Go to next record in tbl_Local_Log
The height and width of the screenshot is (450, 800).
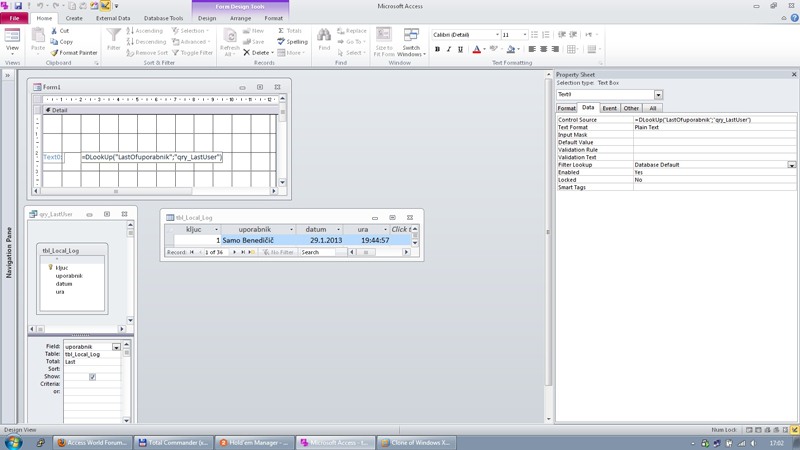click(x=235, y=252)
